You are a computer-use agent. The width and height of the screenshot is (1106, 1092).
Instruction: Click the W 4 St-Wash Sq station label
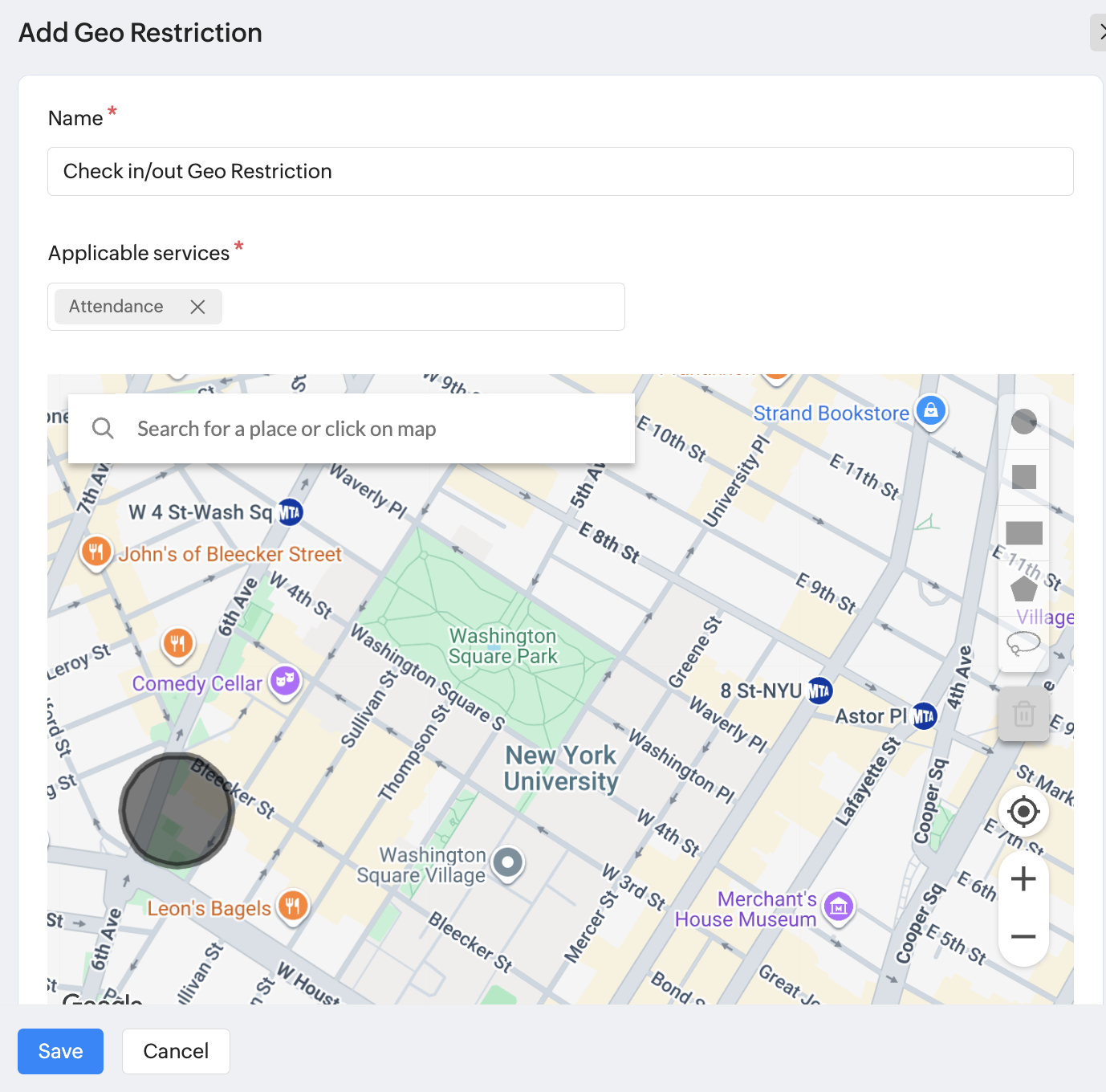[201, 512]
